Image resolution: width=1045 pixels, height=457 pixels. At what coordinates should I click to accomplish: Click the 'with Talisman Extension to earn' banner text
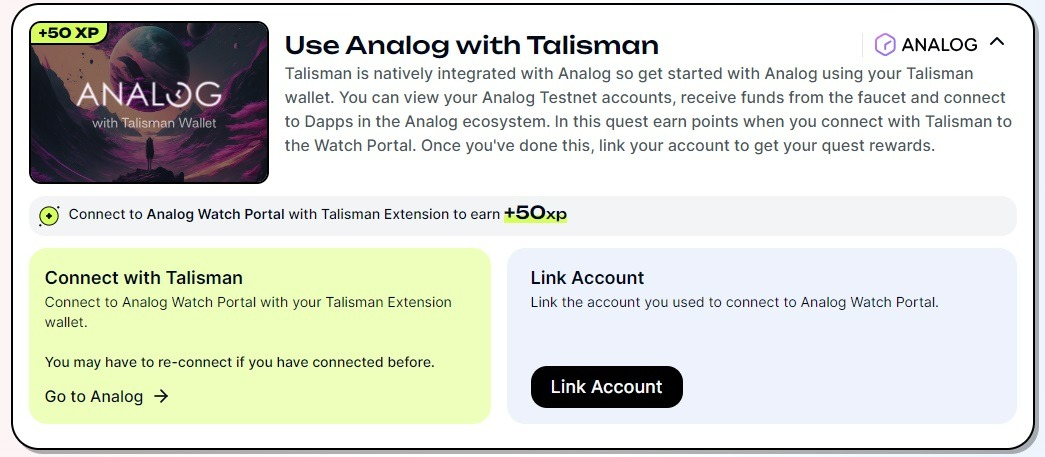[394, 215]
